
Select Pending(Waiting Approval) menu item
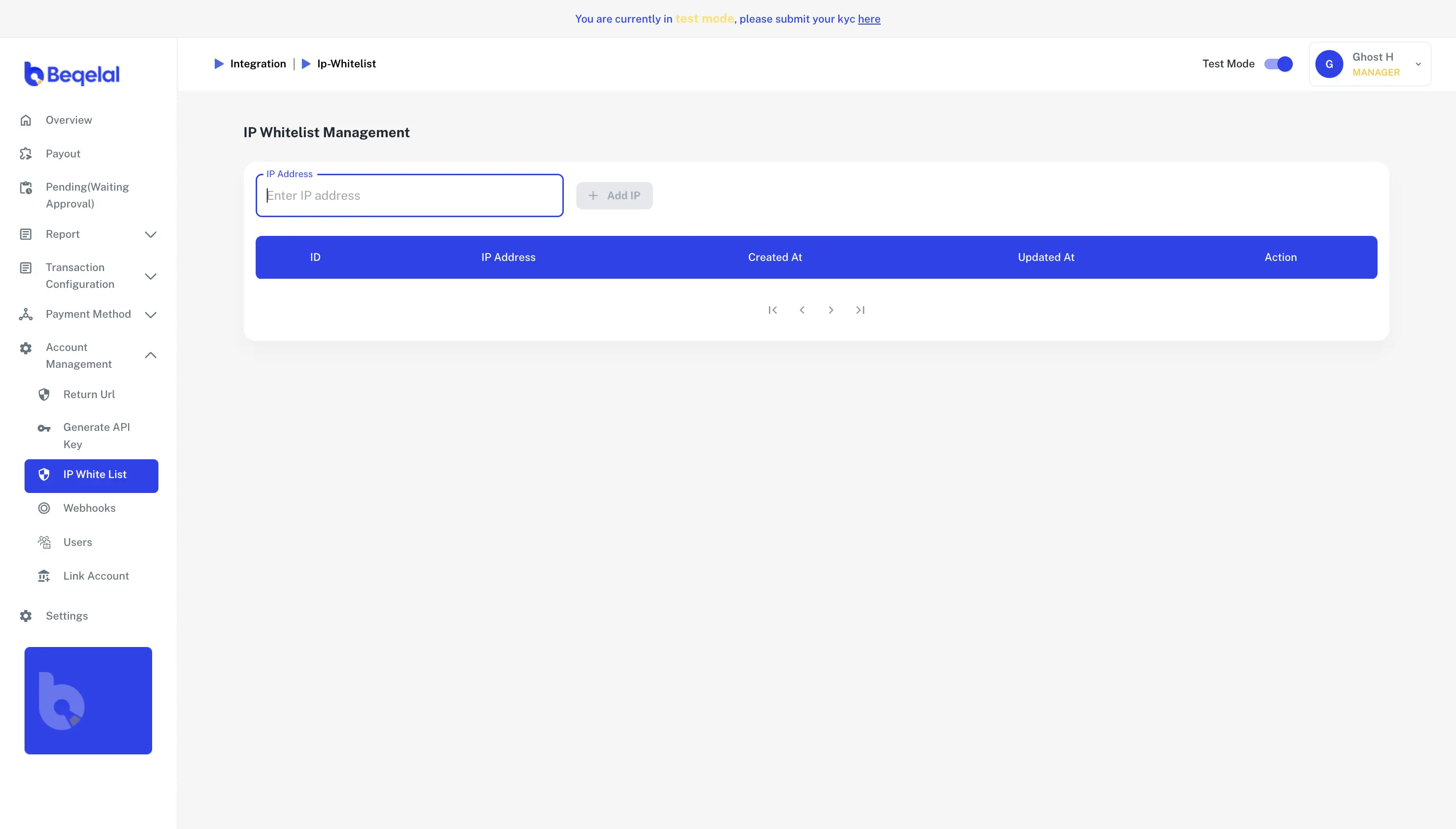(x=87, y=195)
